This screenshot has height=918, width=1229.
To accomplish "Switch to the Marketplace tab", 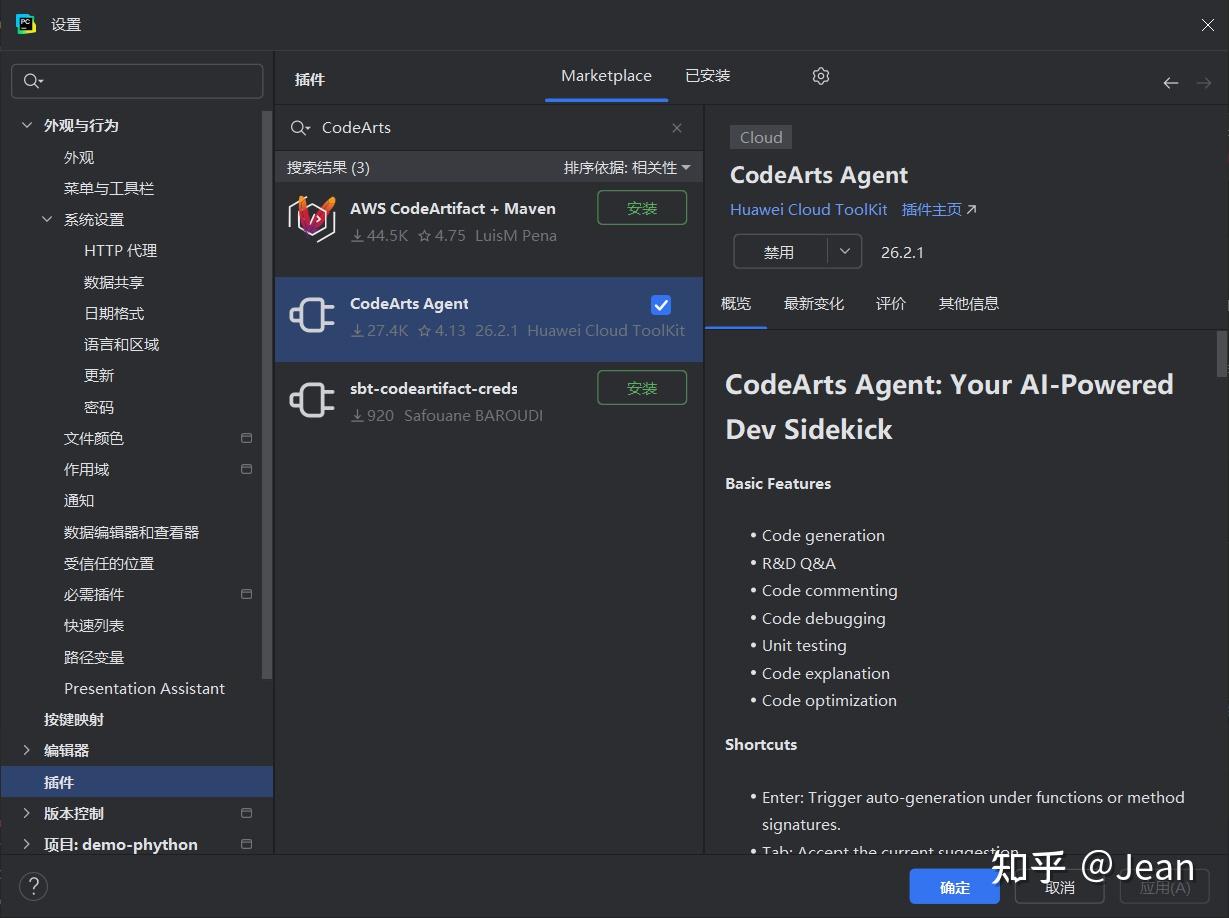I will pos(606,76).
